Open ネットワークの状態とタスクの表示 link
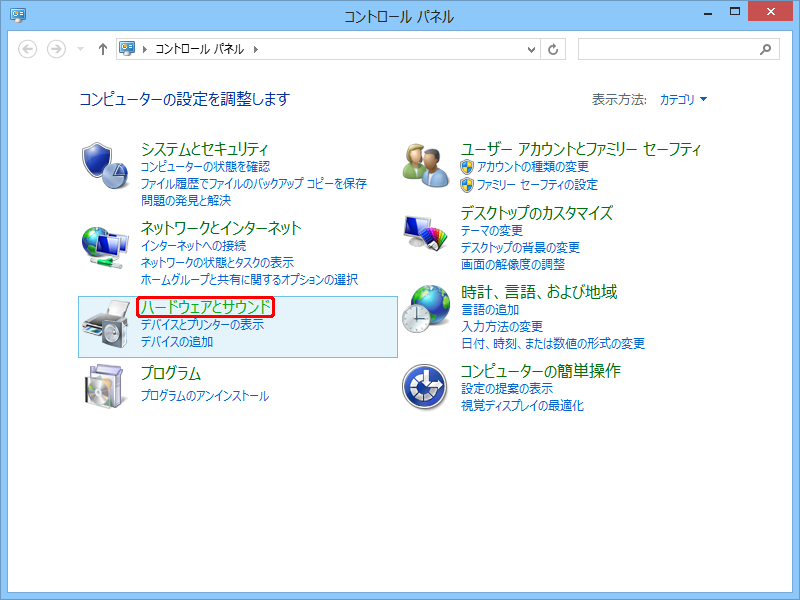800x600 pixels. click(217, 263)
